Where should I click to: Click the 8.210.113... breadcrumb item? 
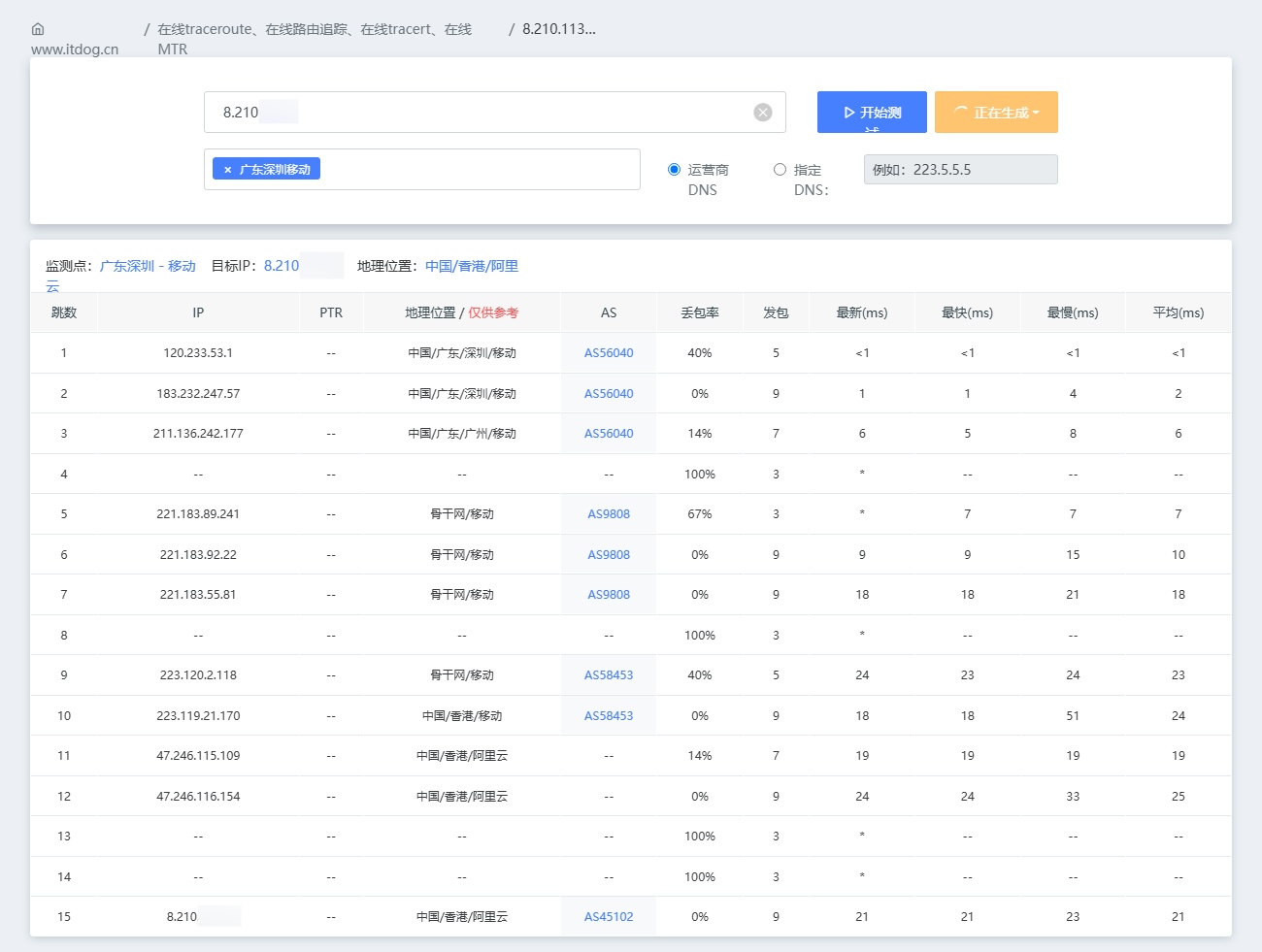(x=559, y=29)
